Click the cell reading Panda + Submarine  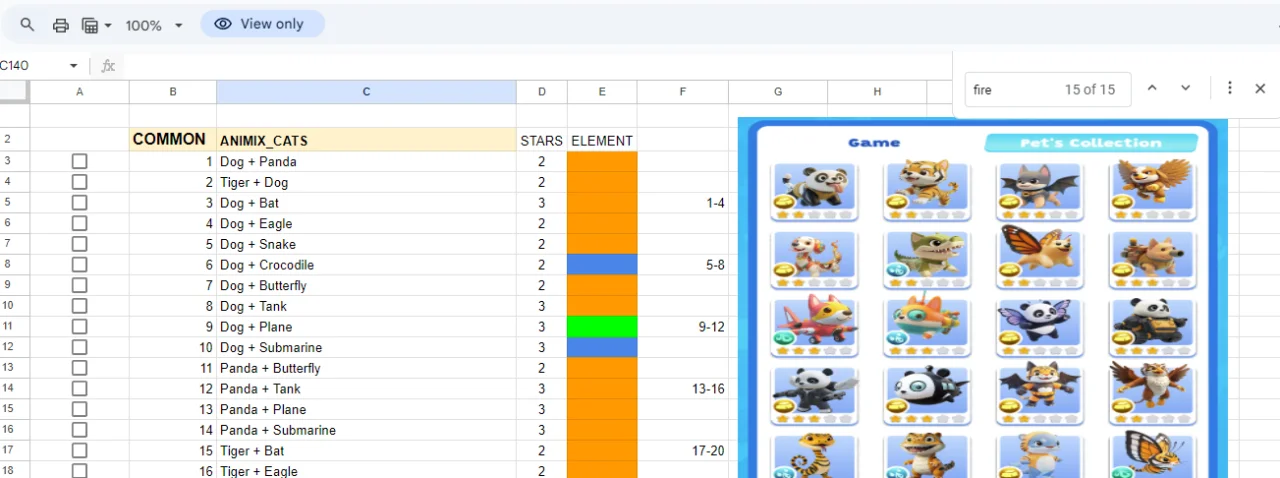click(x=366, y=430)
